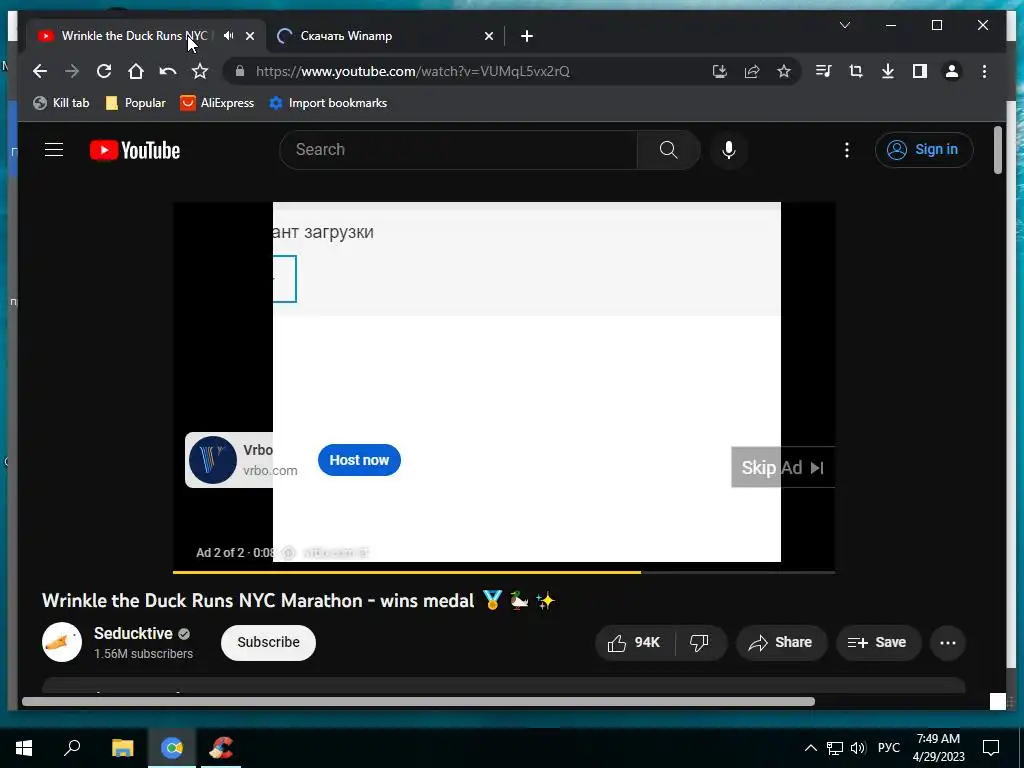Click the Share button below the video
1024x768 pixels.
(782, 643)
